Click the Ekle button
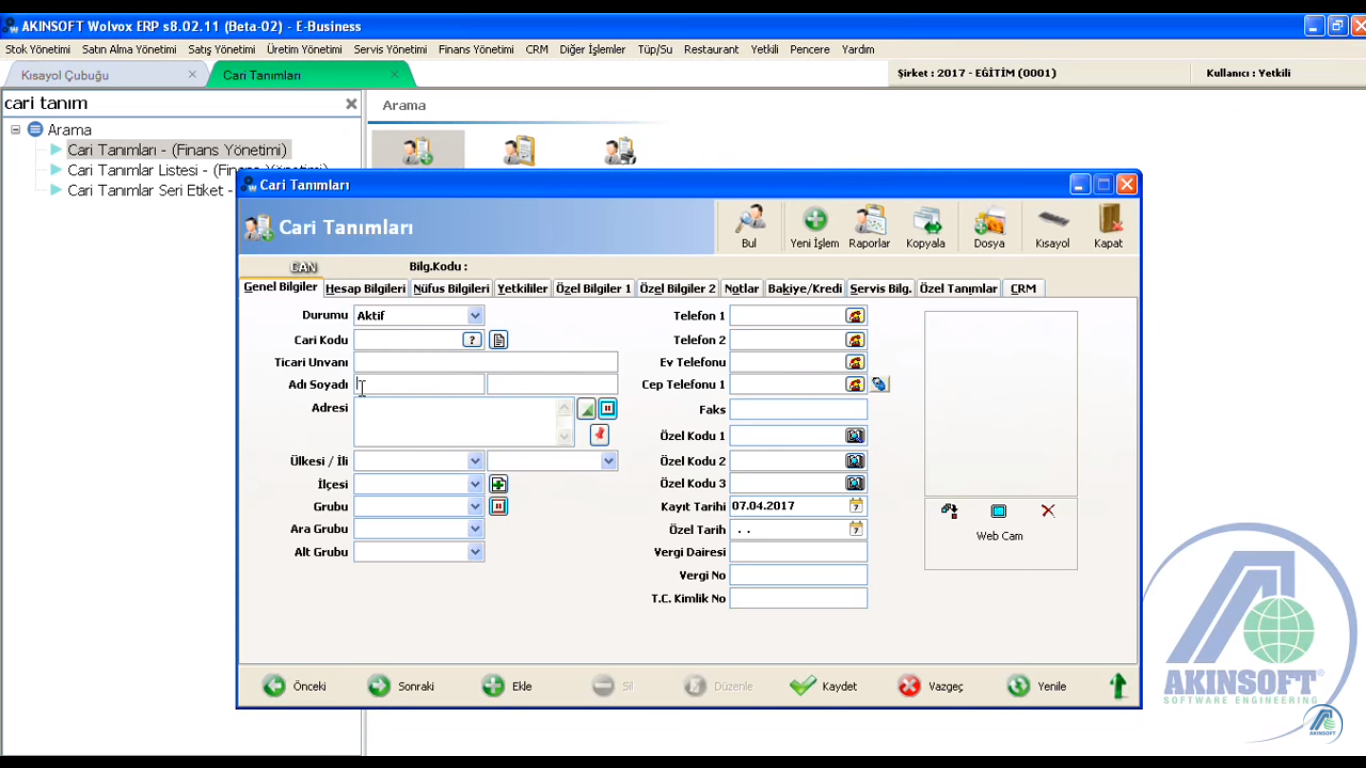This screenshot has height=768, width=1366. (507, 686)
